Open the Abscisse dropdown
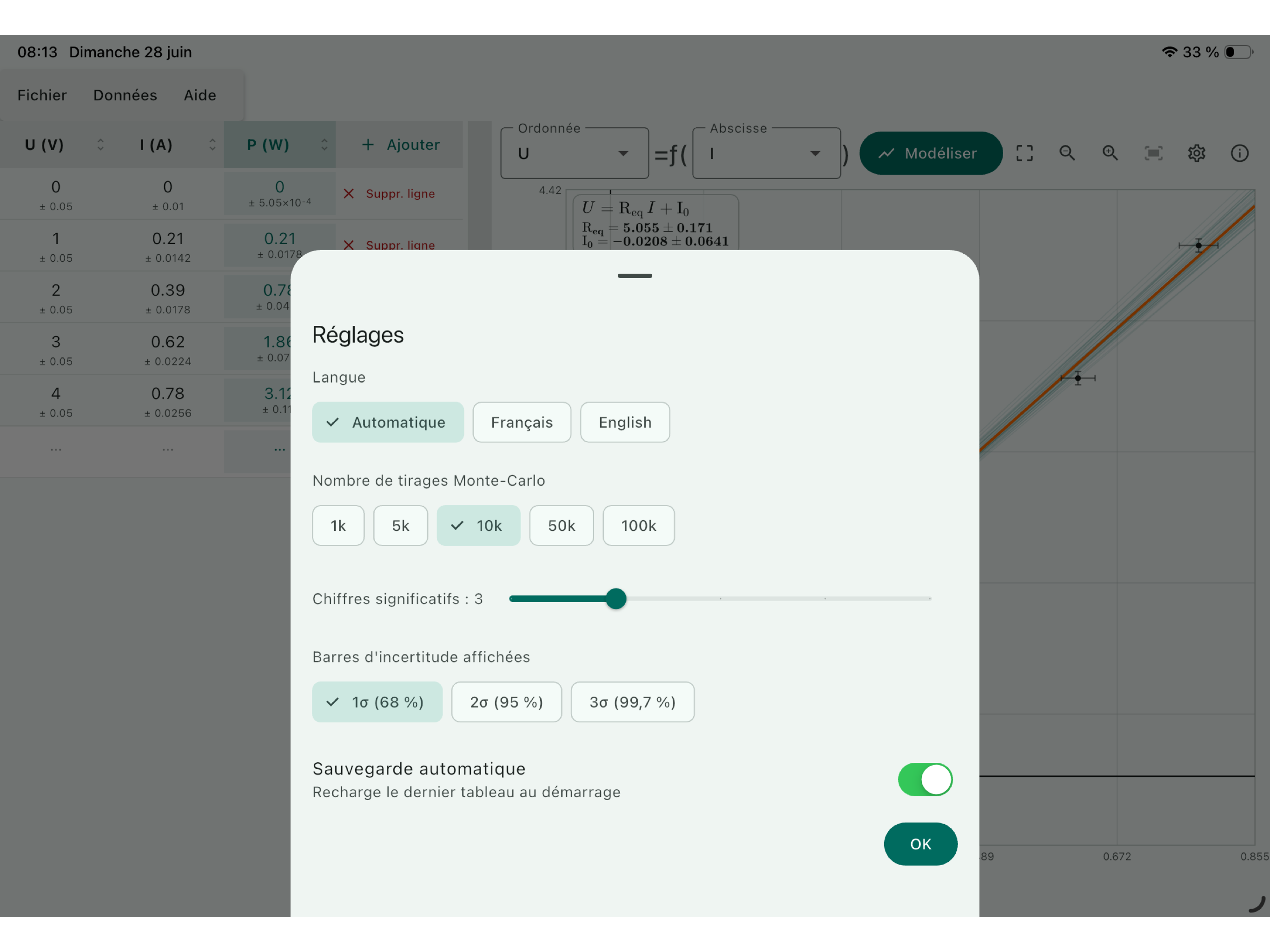Viewport: 1270px width, 952px height. [x=767, y=153]
